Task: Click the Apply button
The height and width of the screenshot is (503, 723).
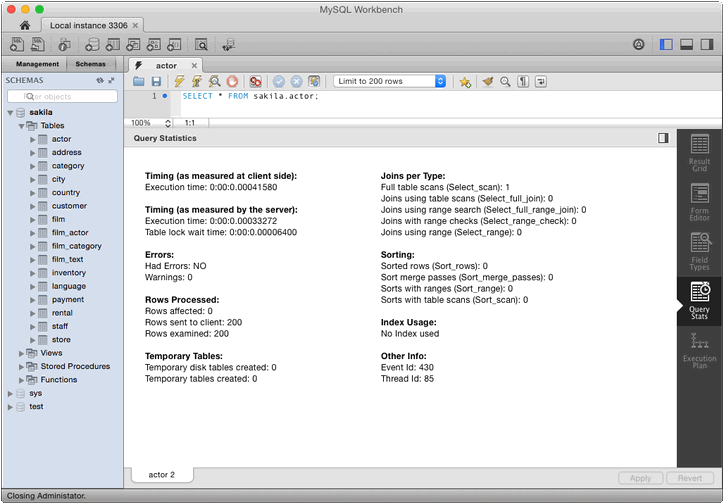Action: pyautogui.click(x=640, y=478)
